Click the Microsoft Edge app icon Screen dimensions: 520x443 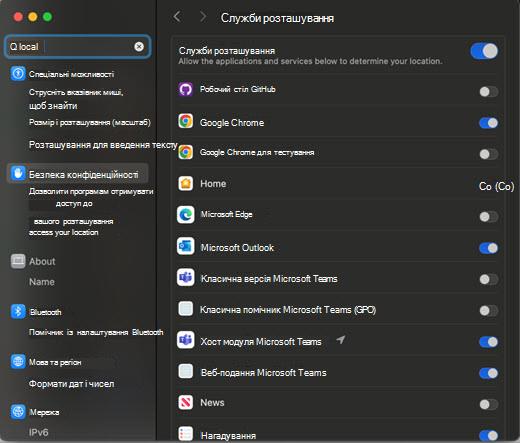[x=186, y=215]
